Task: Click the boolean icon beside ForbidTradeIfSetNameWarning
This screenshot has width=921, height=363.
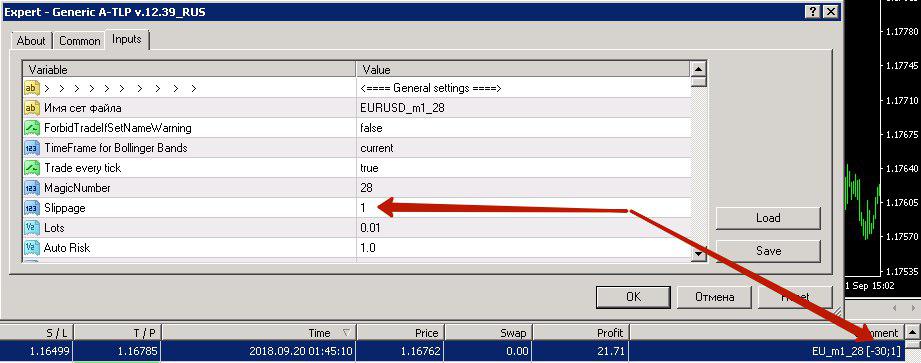Action: tap(31, 127)
